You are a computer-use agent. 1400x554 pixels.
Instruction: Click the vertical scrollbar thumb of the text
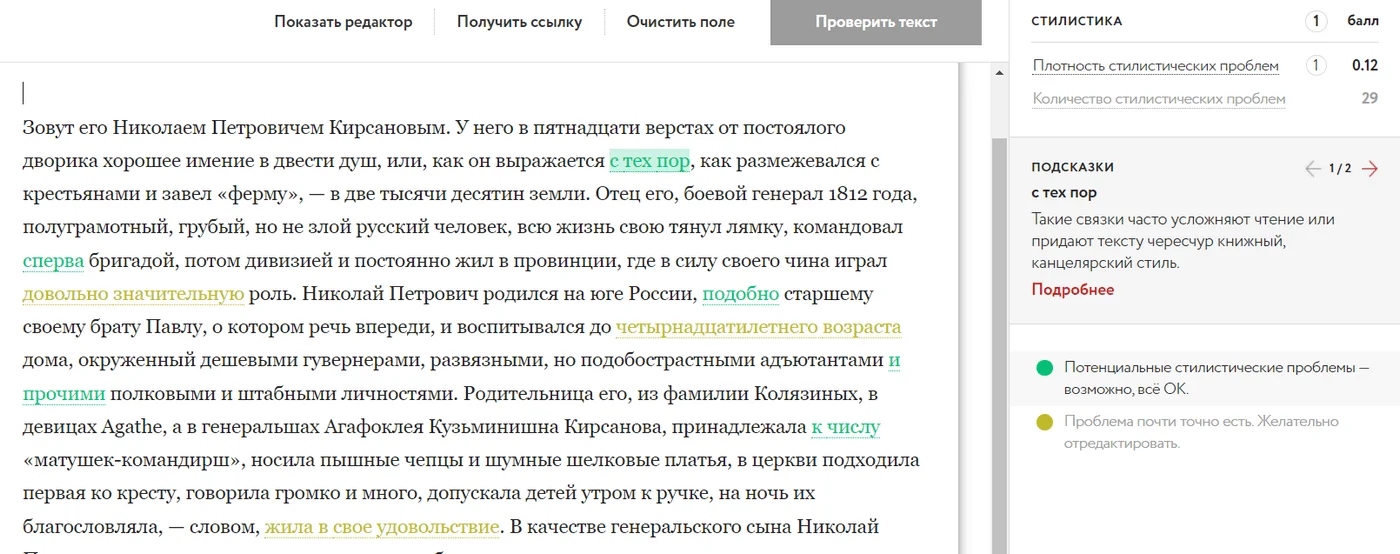coord(999,345)
